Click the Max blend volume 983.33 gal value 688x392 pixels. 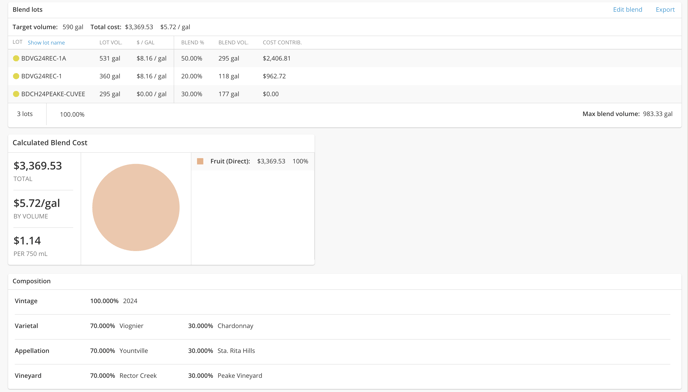657,114
